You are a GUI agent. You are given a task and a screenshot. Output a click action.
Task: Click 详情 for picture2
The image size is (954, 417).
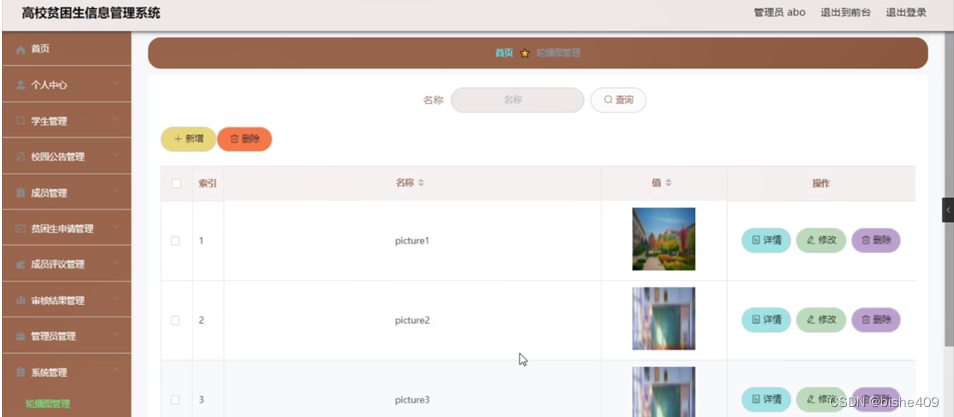[x=766, y=320]
